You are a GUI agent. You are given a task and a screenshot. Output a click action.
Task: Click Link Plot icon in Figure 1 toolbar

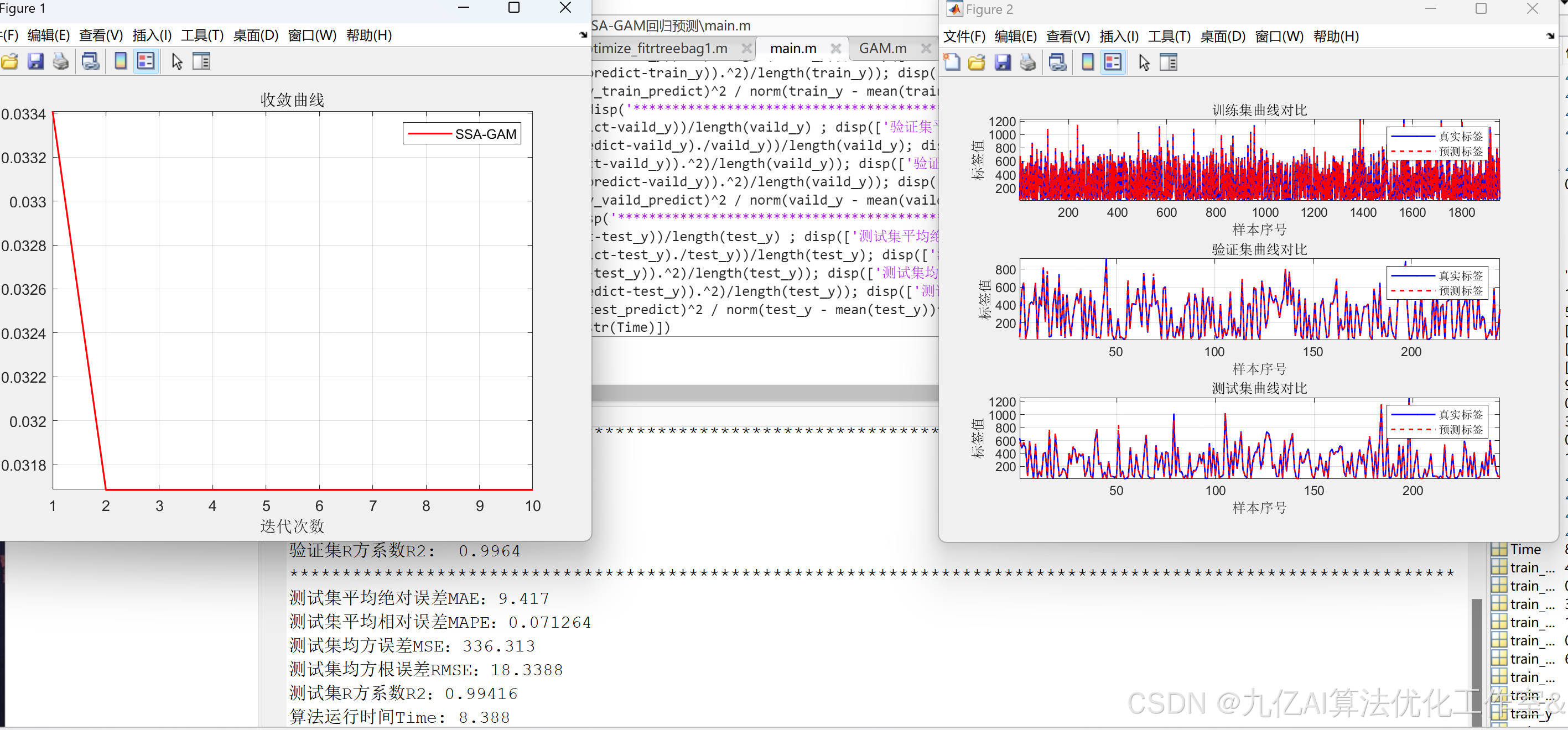click(x=91, y=61)
